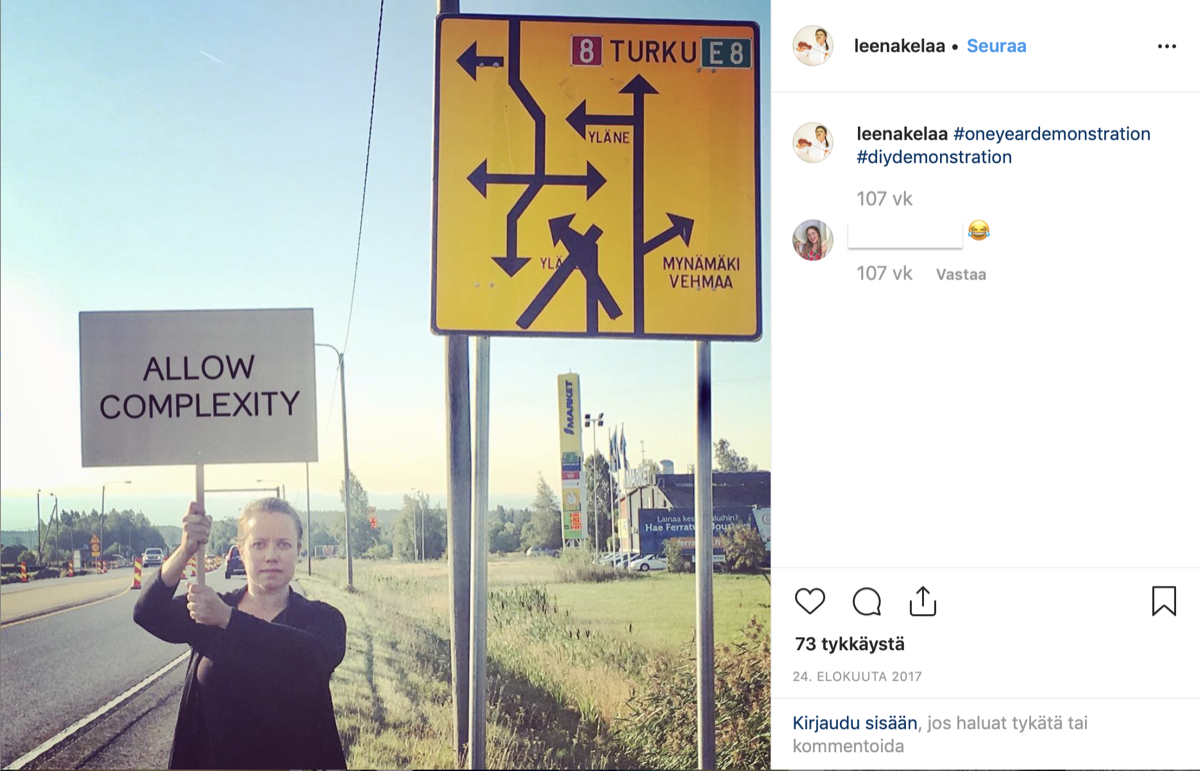The width and height of the screenshot is (1200, 771).
Task: Click the 107 vk timestamp under caption
Action: pyautogui.click(x=885, y=199)
